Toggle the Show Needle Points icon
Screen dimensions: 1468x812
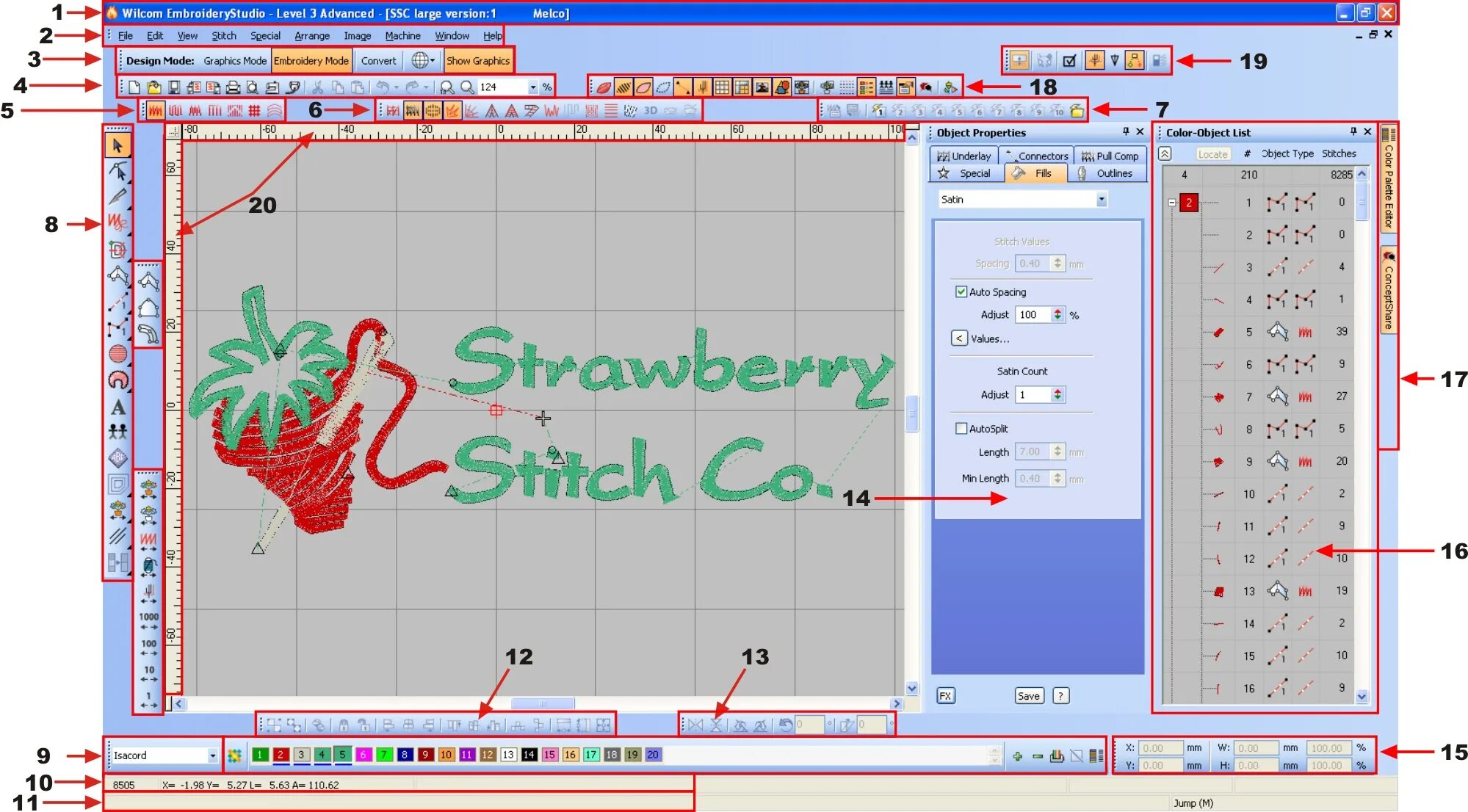click(x=663, y=88)
